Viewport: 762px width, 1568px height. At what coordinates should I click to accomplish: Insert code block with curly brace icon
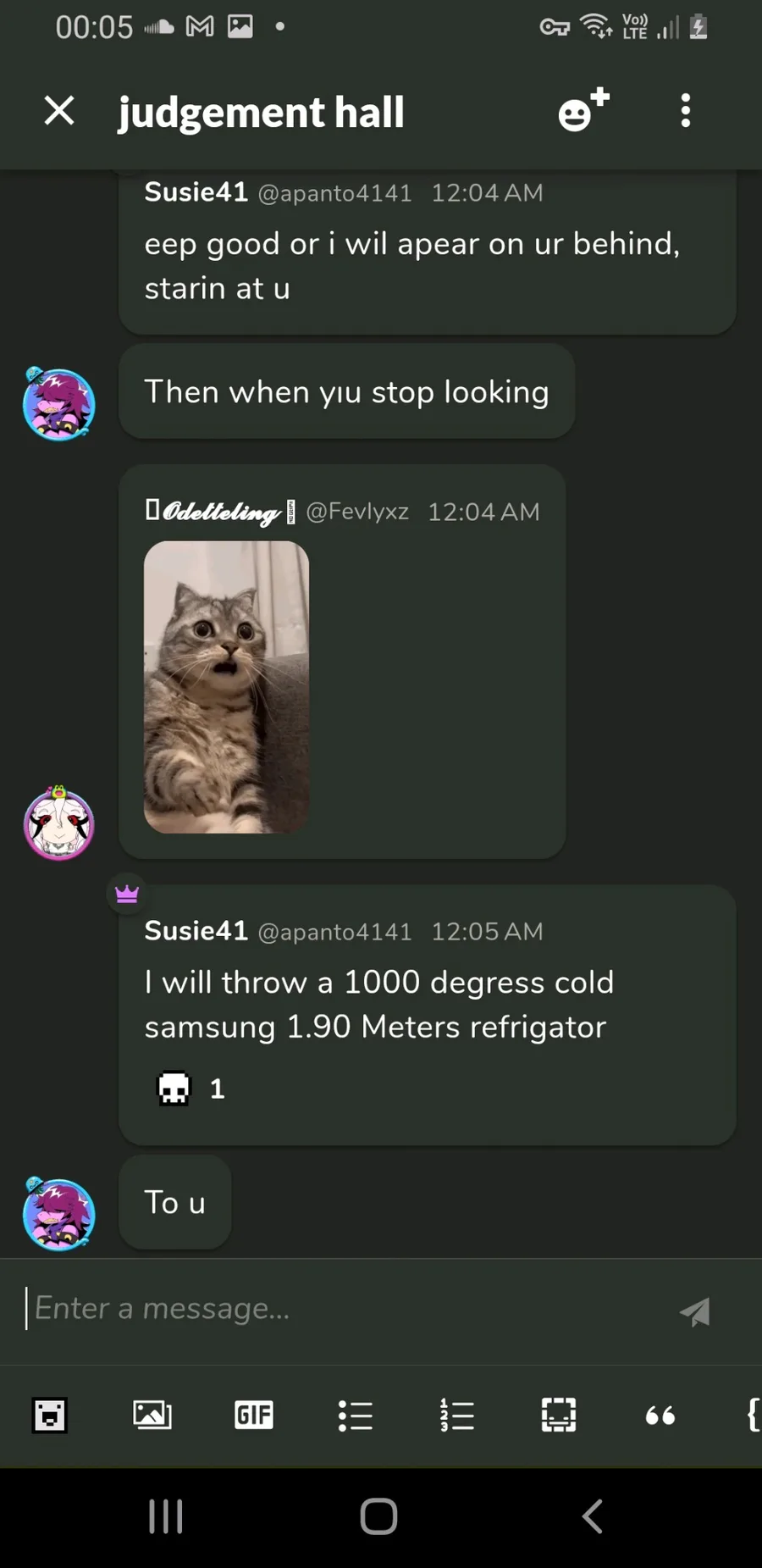pyautogui.click(x=753, y=1415)
